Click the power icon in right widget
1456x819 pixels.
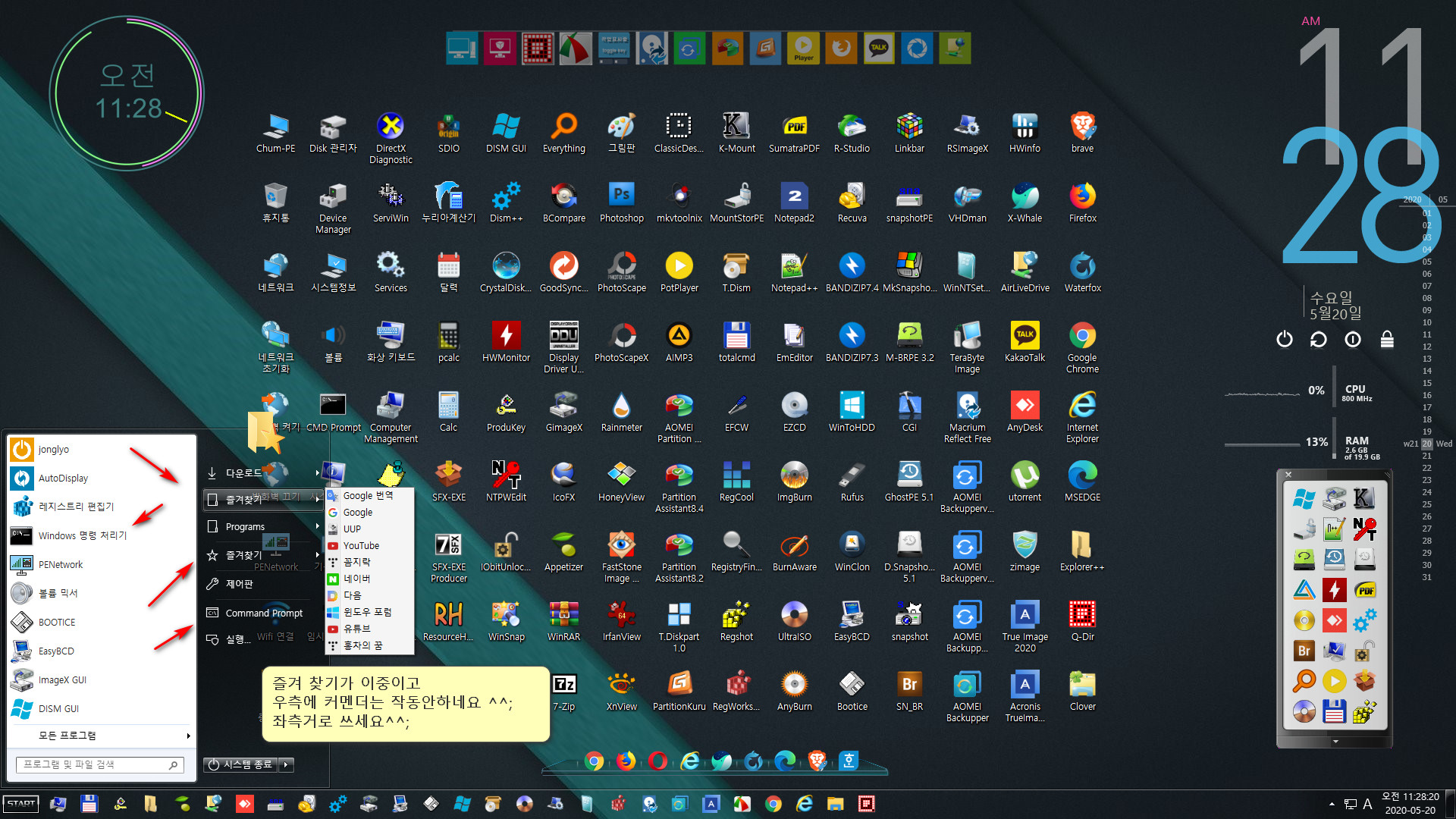1284,339
